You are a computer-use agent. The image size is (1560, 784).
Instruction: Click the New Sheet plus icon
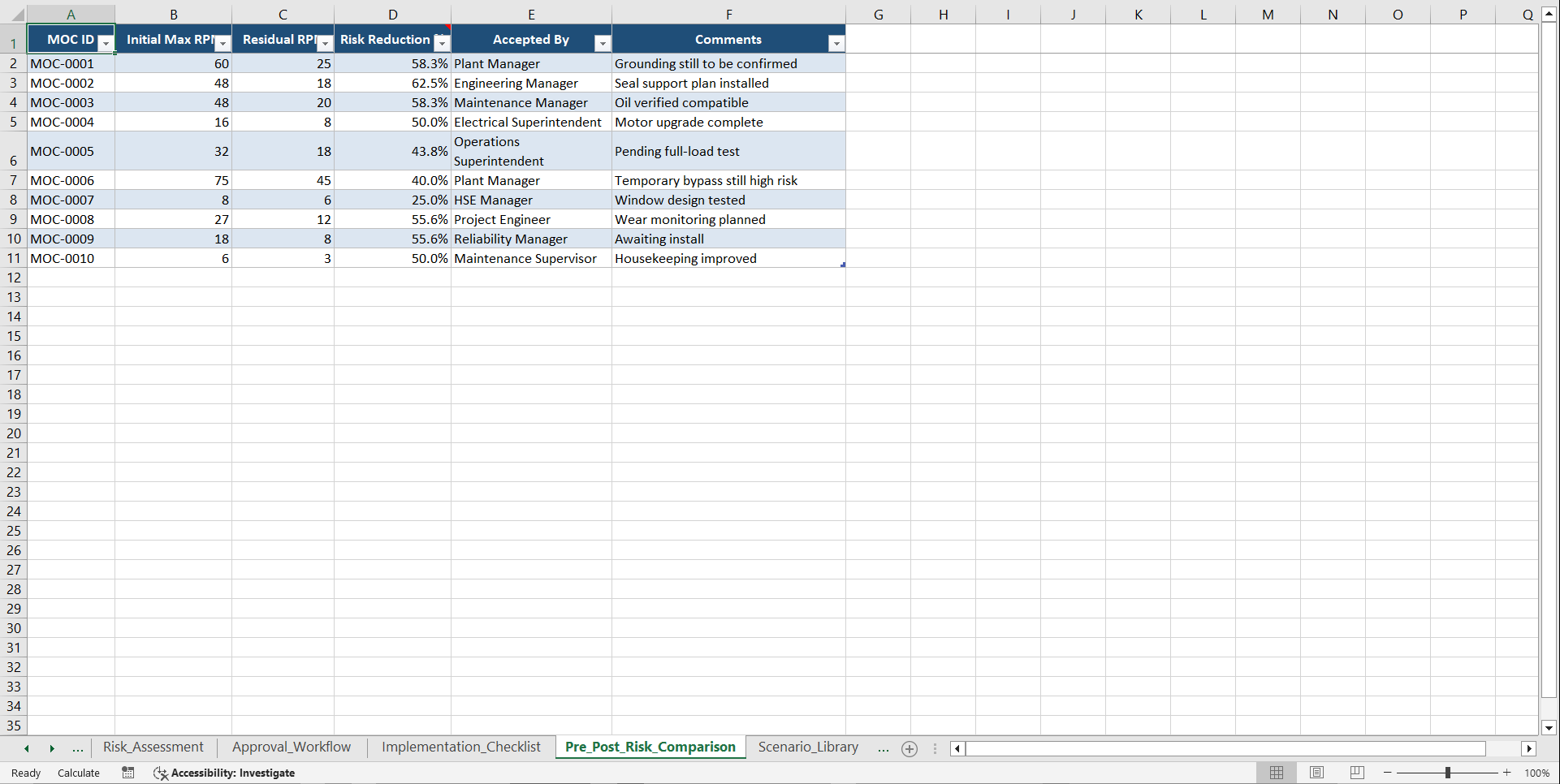point(909,749)
